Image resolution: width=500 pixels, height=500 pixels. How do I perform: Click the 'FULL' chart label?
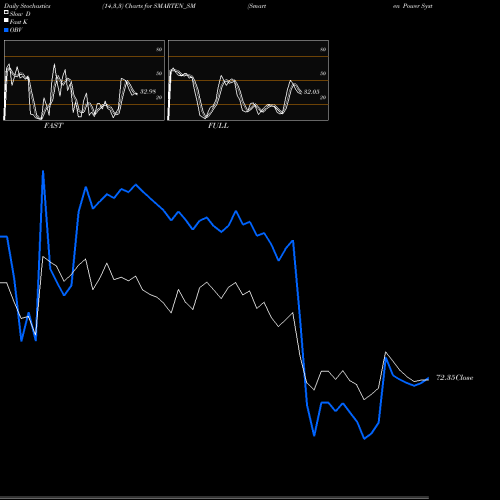point(218,126)
